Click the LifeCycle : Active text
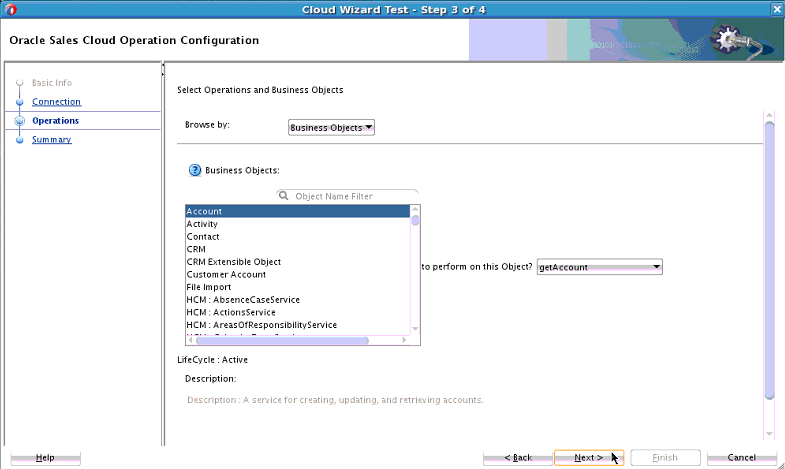Viewport: 785px width, 469px height. [212, 359]
